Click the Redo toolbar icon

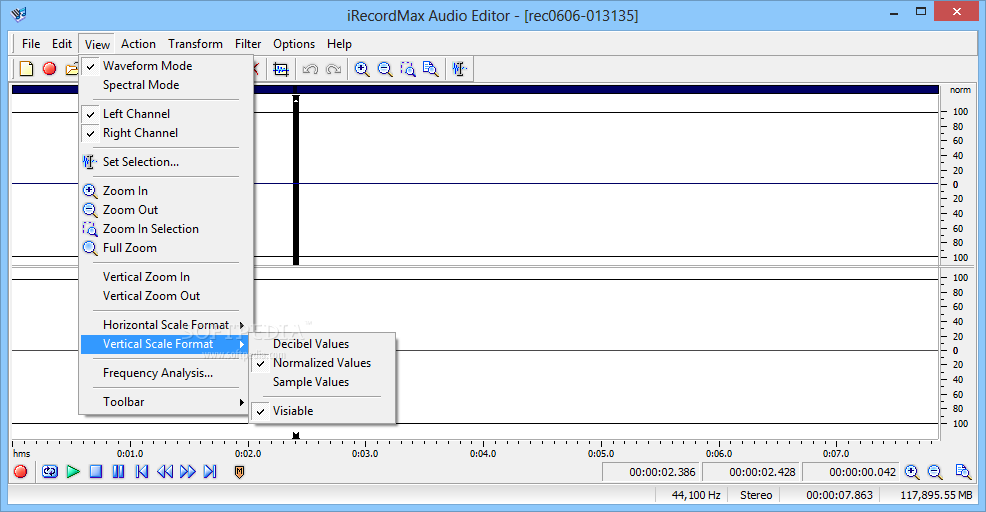click(x=333, y=69)
